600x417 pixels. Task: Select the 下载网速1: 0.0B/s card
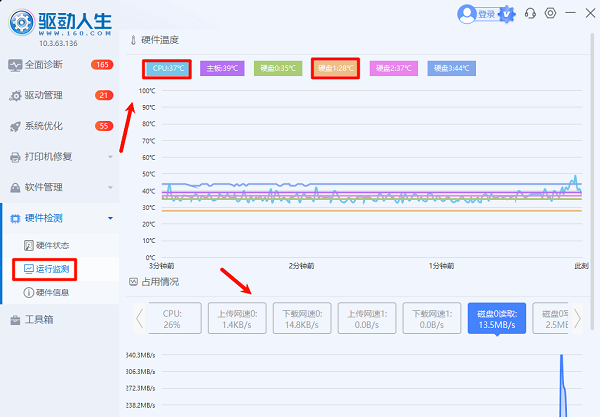[x=432, y=318]
